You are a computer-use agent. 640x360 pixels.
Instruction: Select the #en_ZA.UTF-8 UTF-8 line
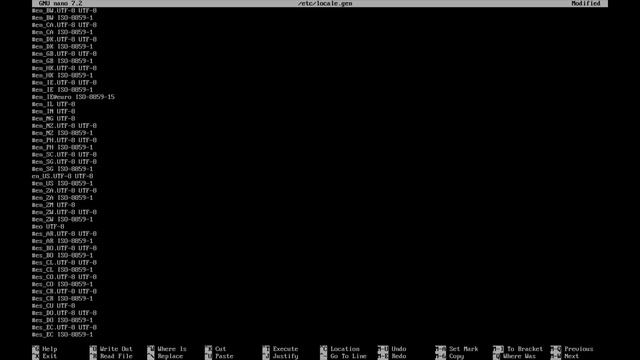(64, 191)
